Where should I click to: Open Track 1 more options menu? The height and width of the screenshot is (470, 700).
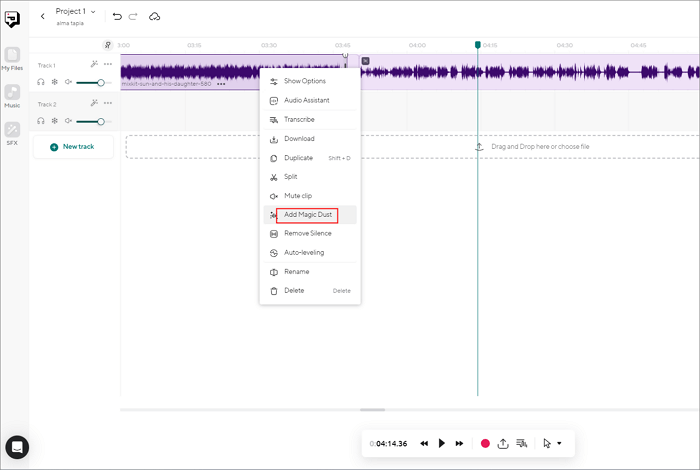[108, 64]
